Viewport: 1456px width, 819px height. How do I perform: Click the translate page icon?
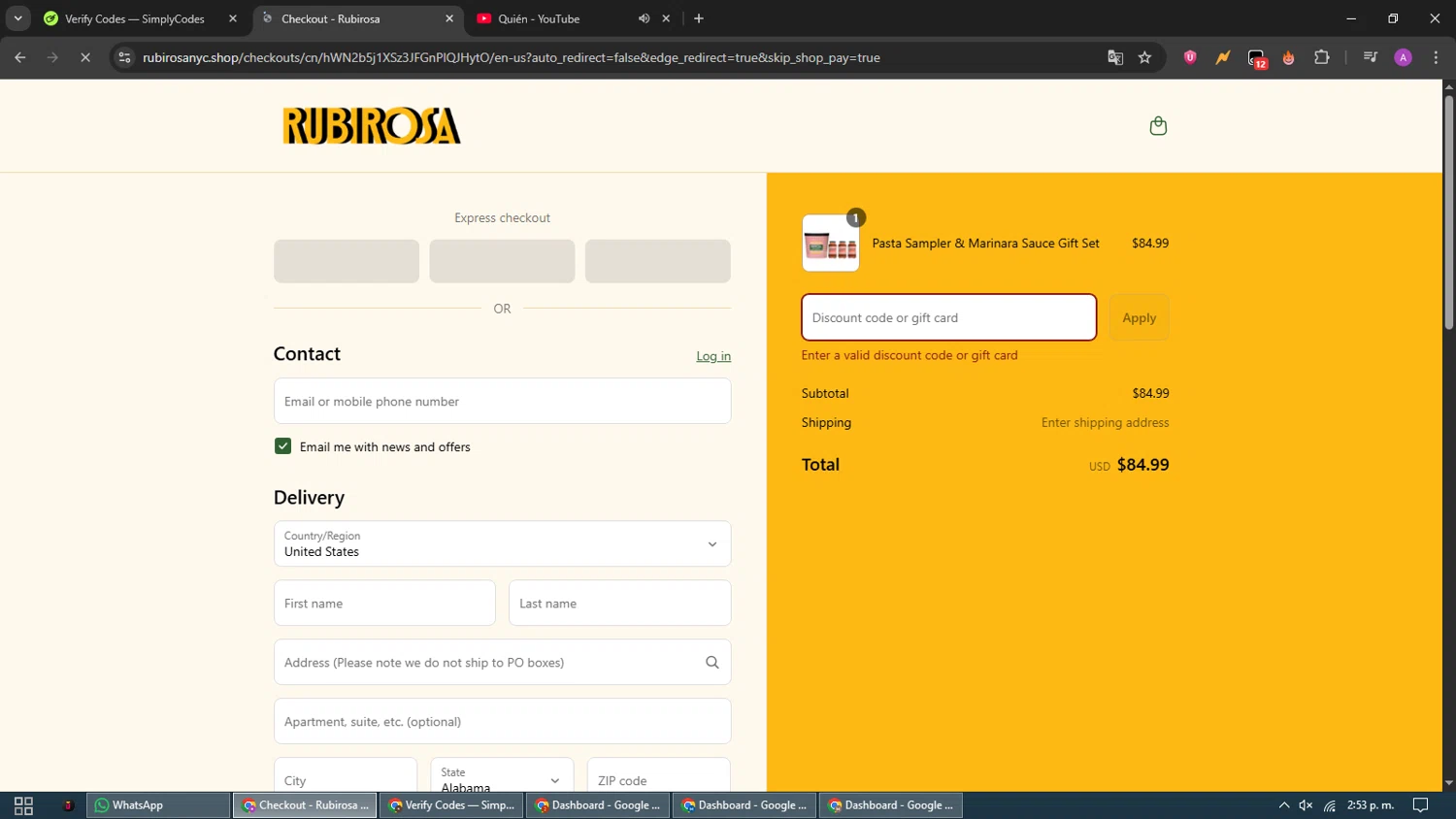(1115, 57)
